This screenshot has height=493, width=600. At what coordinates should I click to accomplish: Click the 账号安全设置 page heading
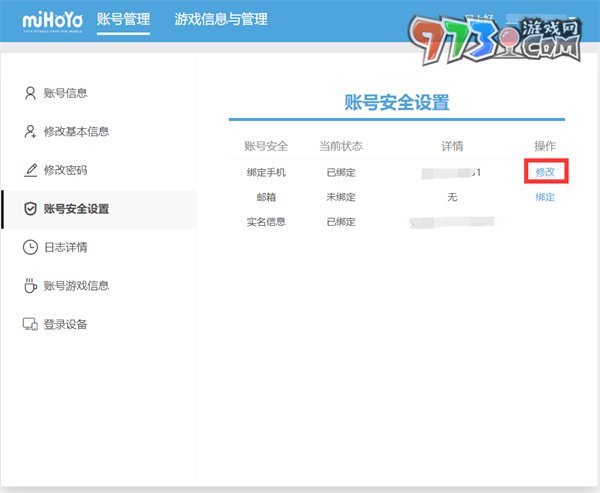tap(396, 102)
